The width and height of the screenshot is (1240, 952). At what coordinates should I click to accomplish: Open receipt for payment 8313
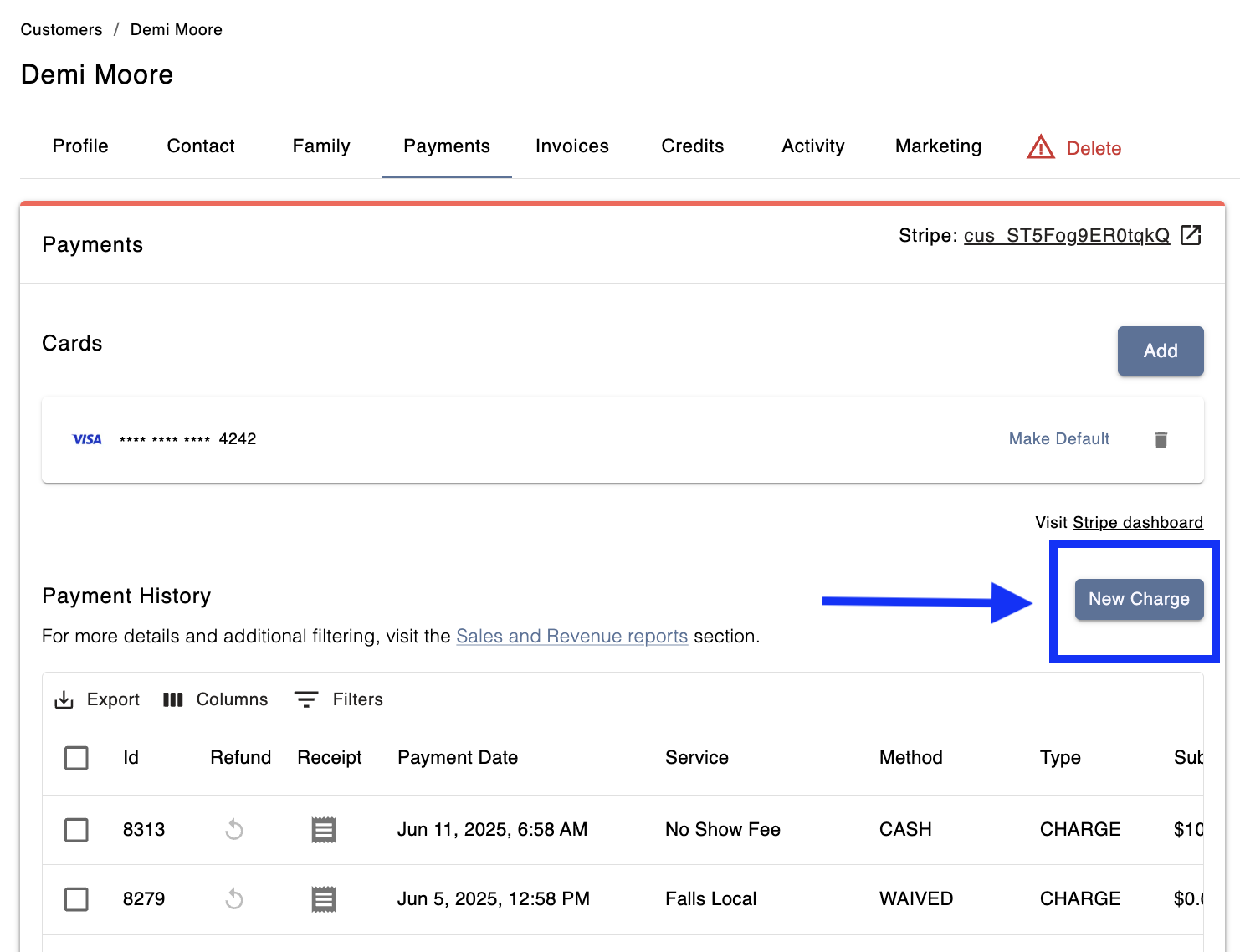[324, 830]
